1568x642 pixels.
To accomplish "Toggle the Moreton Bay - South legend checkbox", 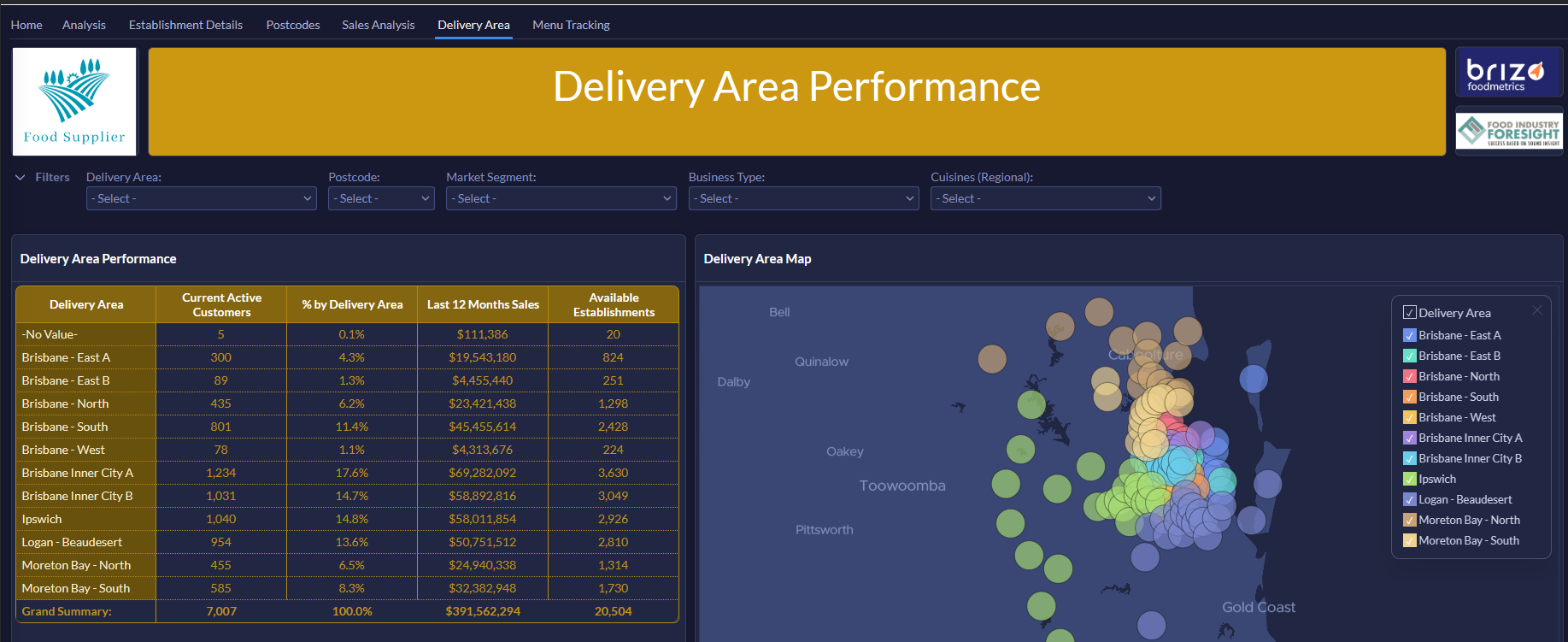I will [1410, 540].
